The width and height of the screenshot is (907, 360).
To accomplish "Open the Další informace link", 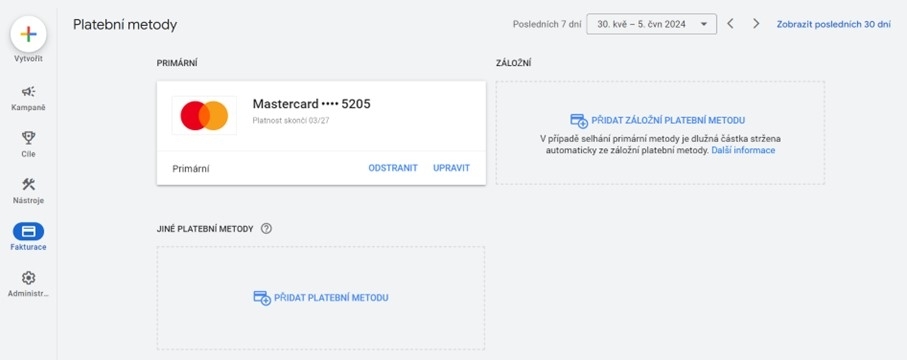I will click(743, 150).
